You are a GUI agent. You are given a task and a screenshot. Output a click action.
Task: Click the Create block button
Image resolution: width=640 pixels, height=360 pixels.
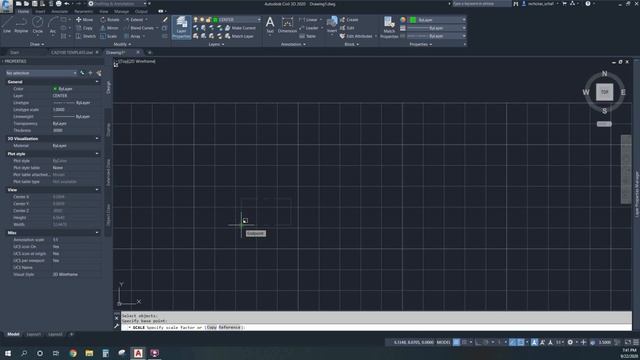pos(349,20)
